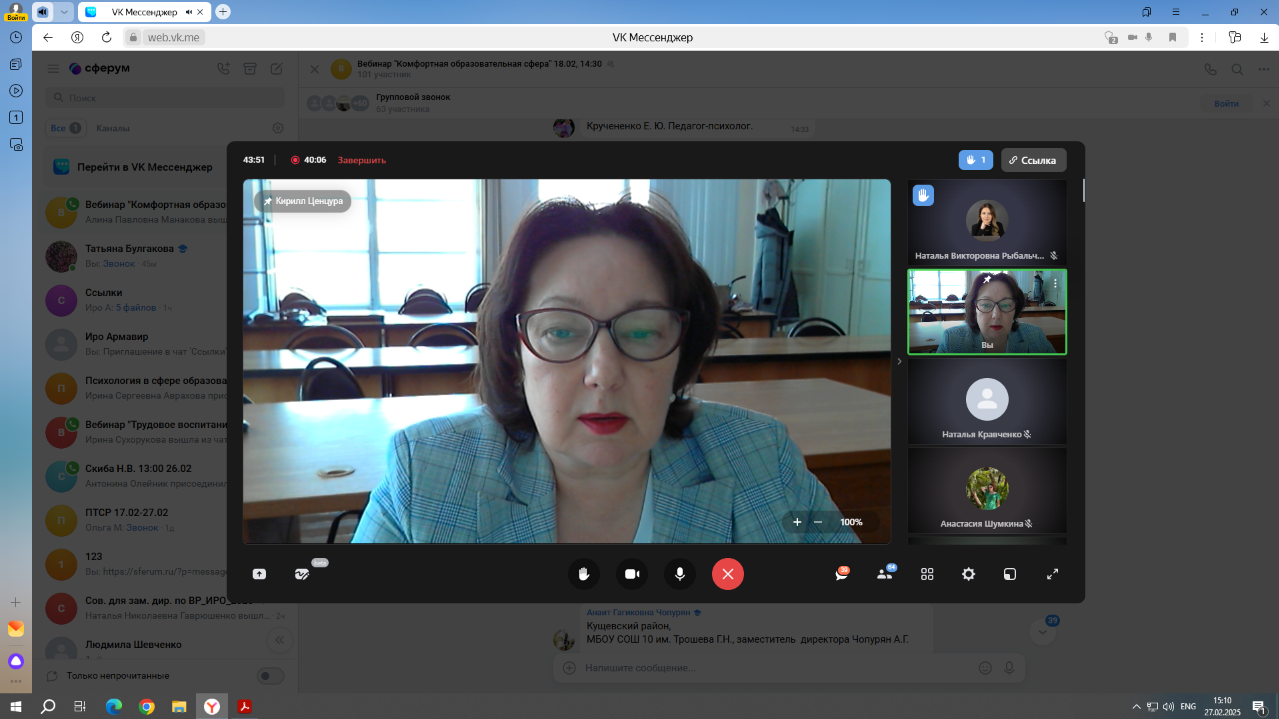This screenshot has width=1279, height=719.
Task: Switch to grid layout view icon
Action: coord(927,574)
